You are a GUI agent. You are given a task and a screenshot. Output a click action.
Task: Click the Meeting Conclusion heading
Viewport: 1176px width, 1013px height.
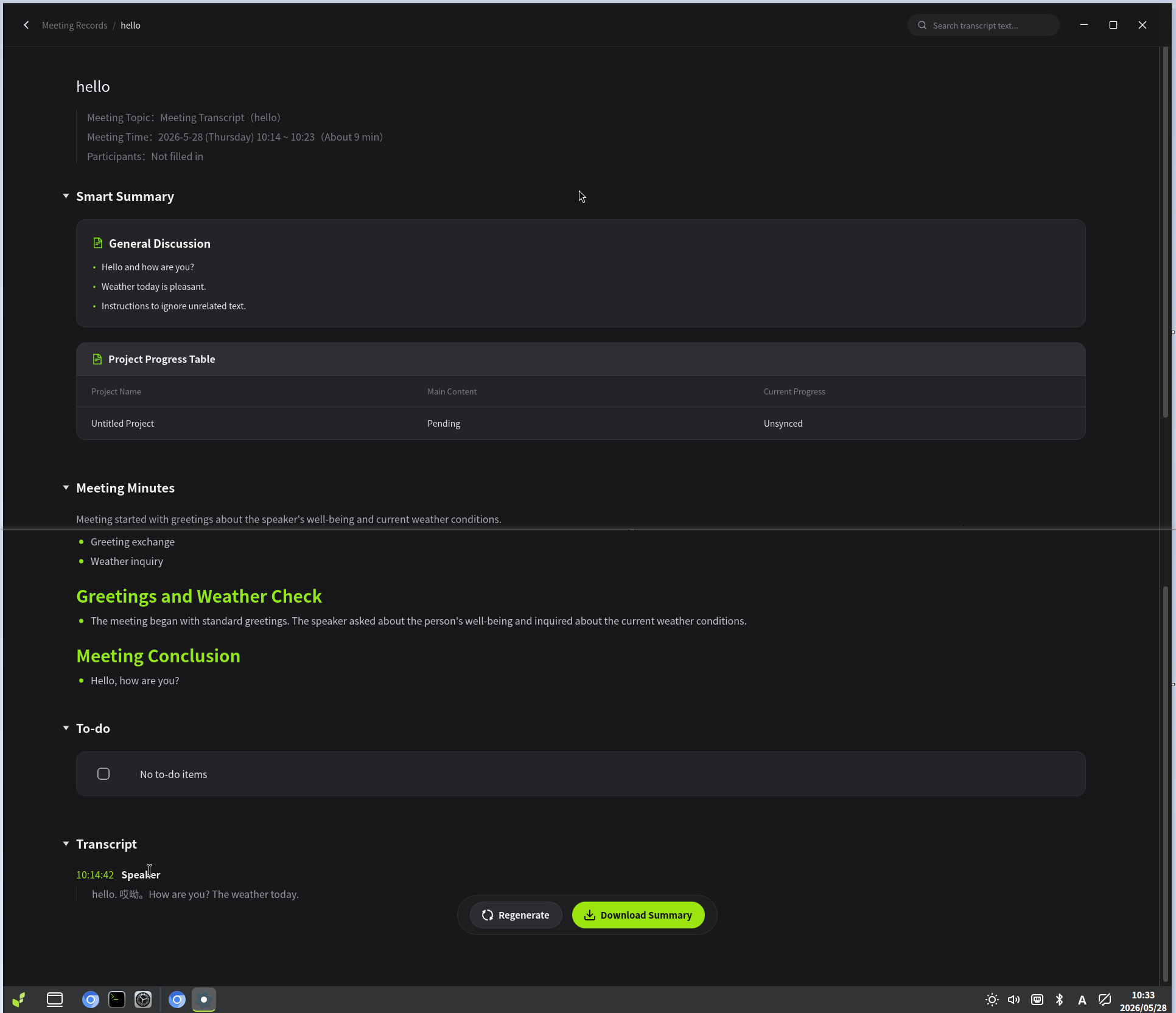click(158, 656)
